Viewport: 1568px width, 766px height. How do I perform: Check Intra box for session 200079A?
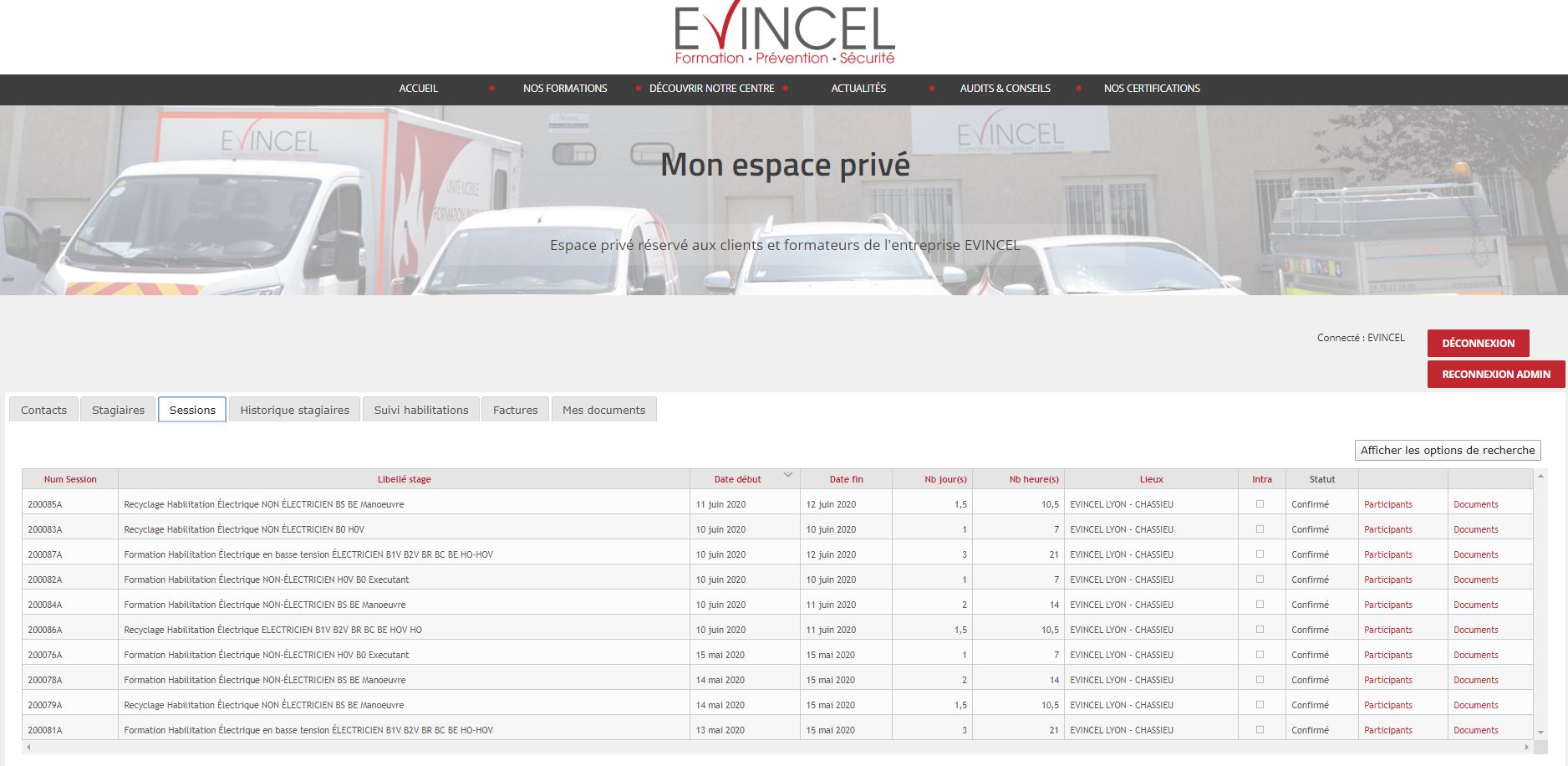(x=1260, y=705)
